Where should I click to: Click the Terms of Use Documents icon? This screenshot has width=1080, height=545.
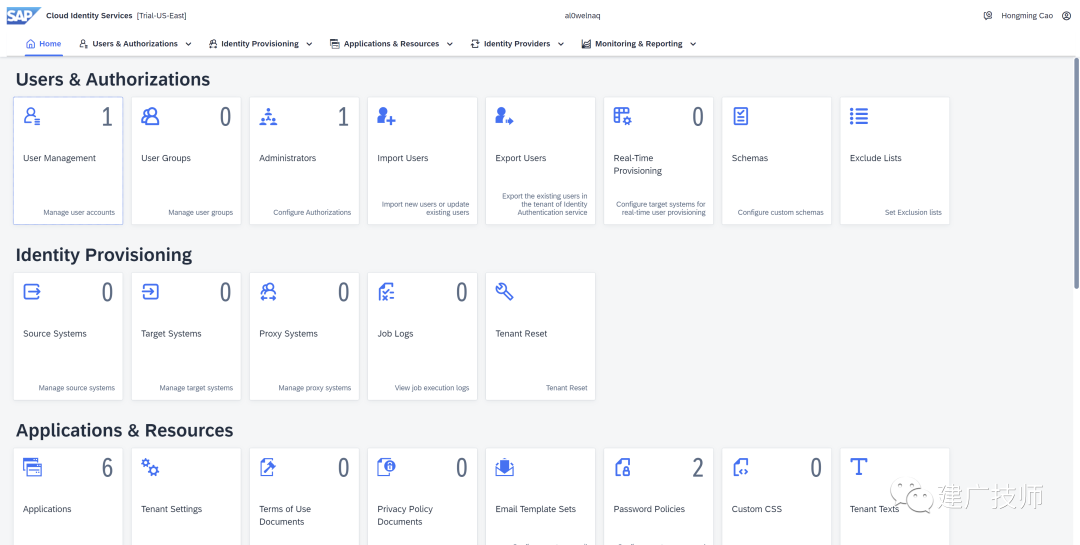point(268,467)
